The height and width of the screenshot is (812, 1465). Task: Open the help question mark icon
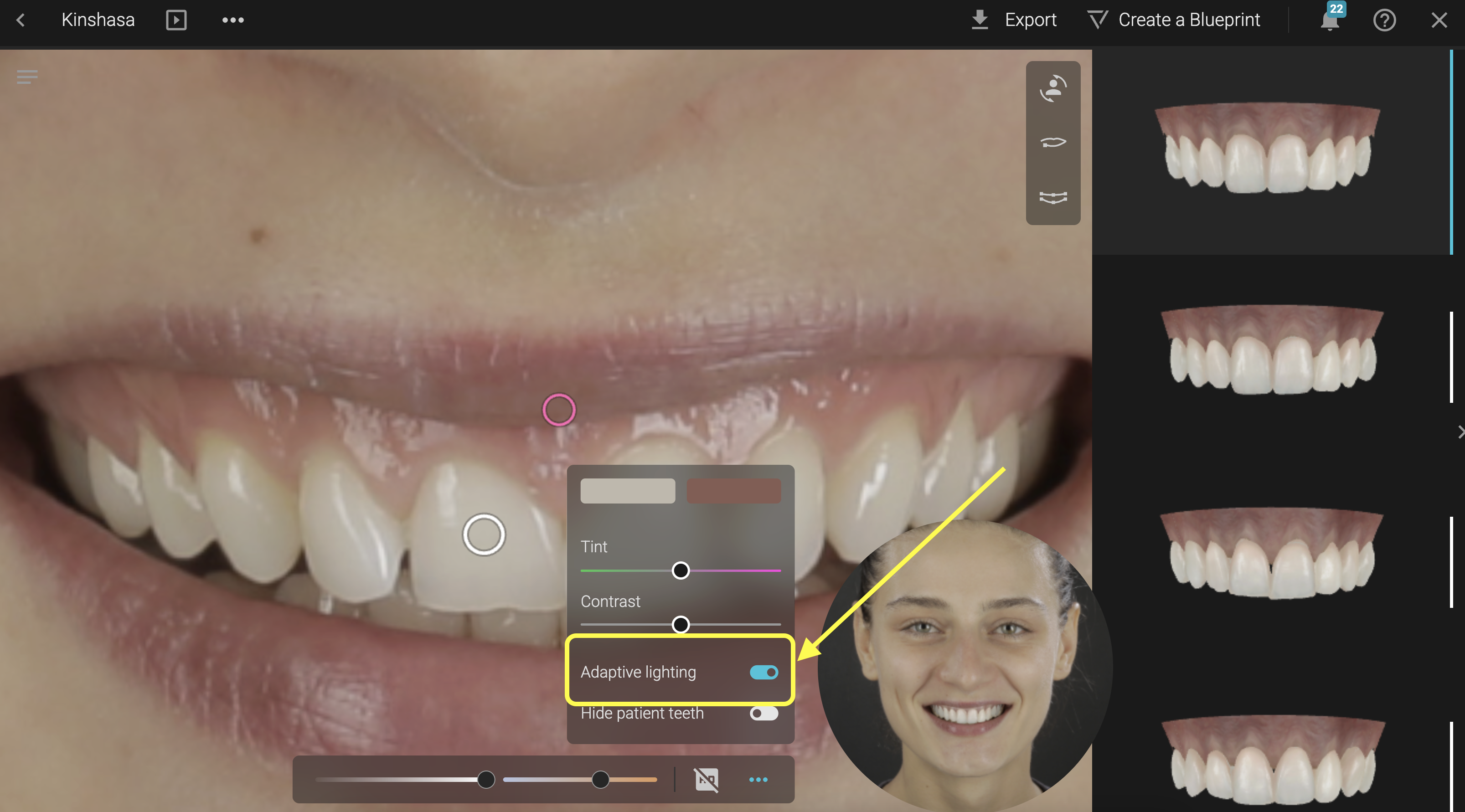pos(1384,21)
